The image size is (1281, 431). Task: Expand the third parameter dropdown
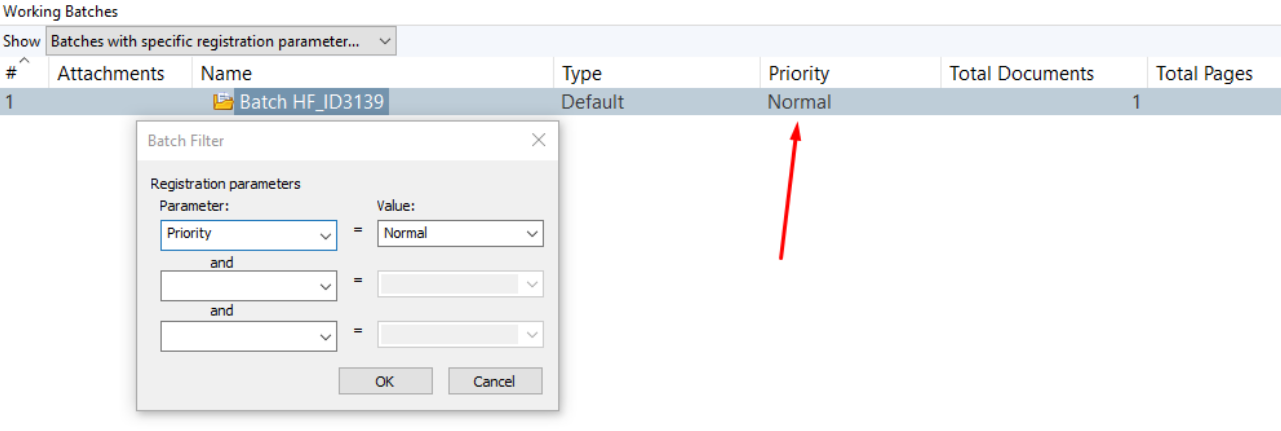pyautogui.click(x=248, y=336)
